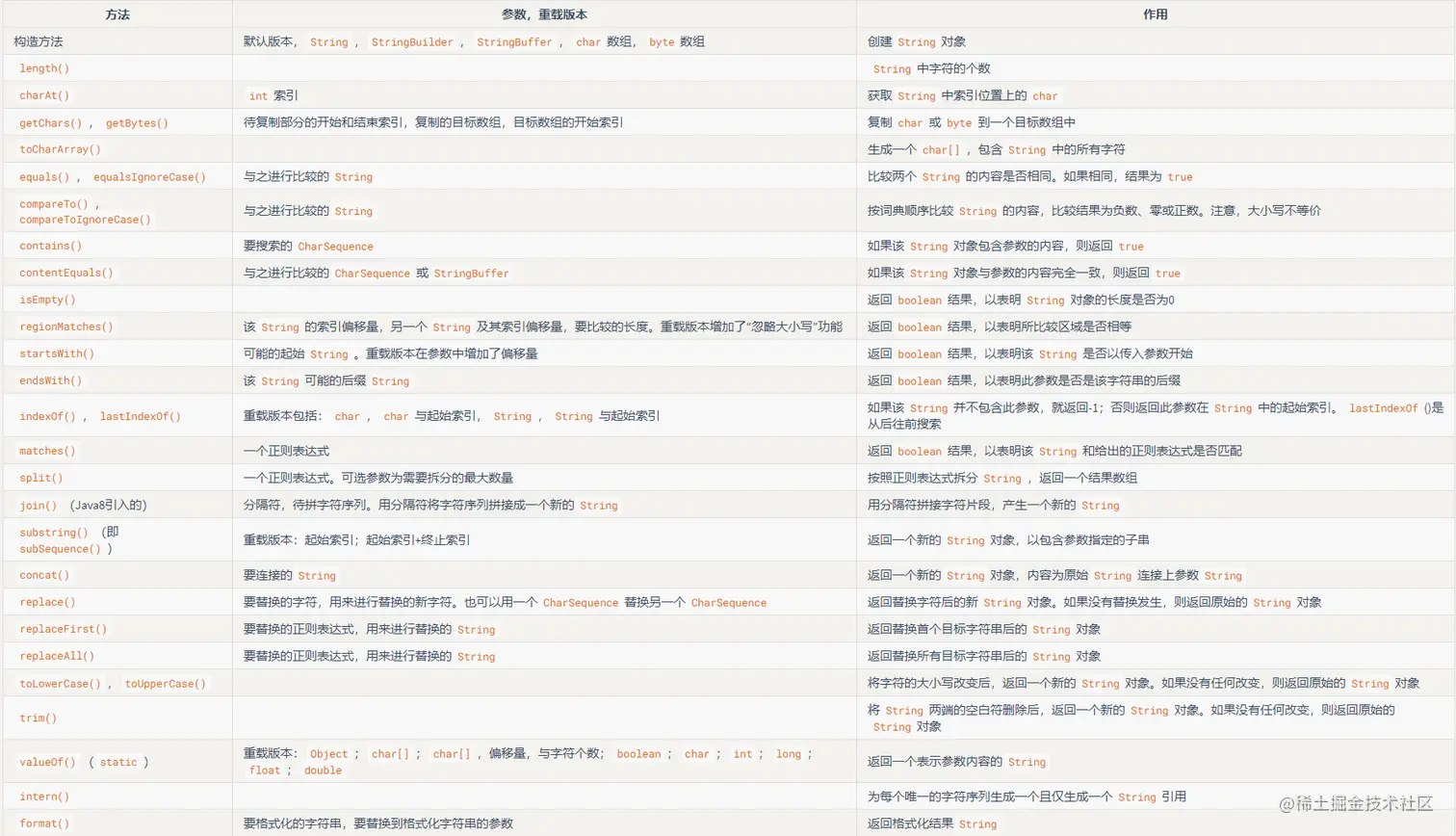
Task: Click the replace() method name
Action: [x=47, y=602]
